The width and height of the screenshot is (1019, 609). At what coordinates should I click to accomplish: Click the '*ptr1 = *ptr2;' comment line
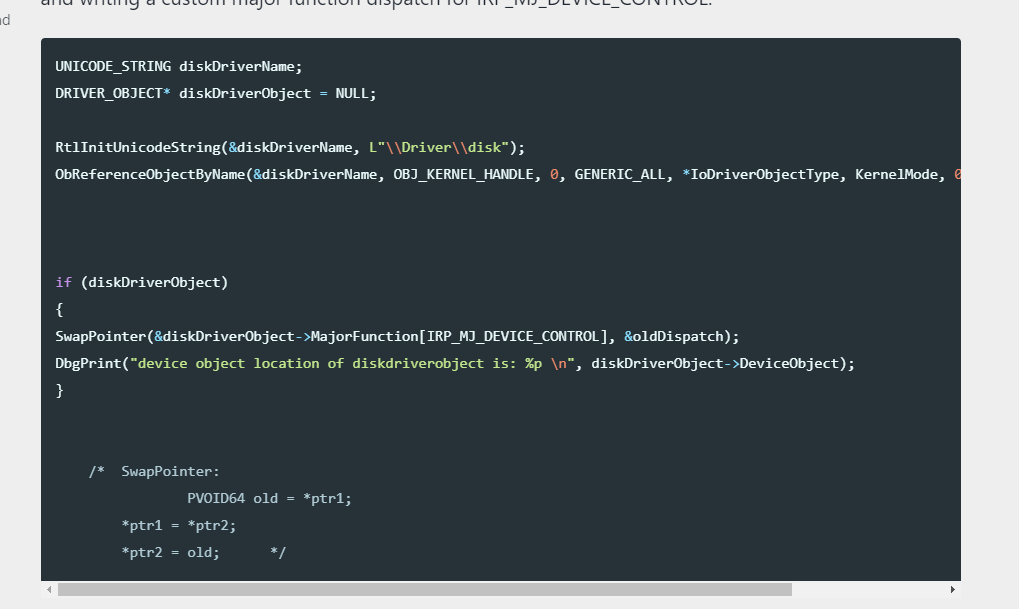click(179, 526)
